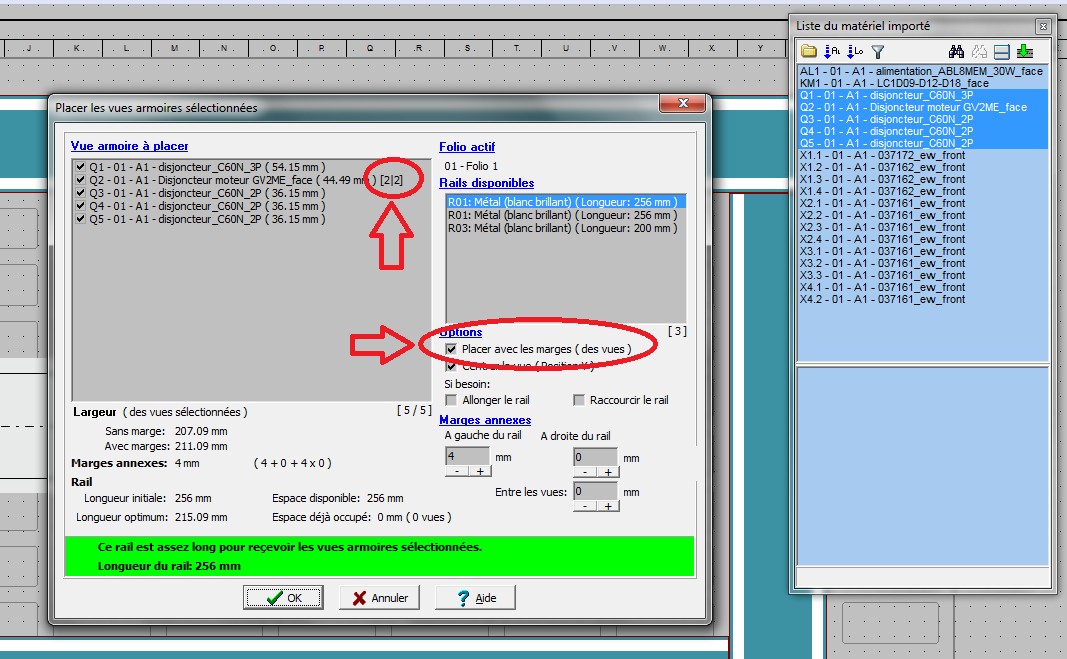The width and height of the screenshot is (1067, 659).
Task: Click the green arrow place-on-rail icon
Action: point(1025,52)
